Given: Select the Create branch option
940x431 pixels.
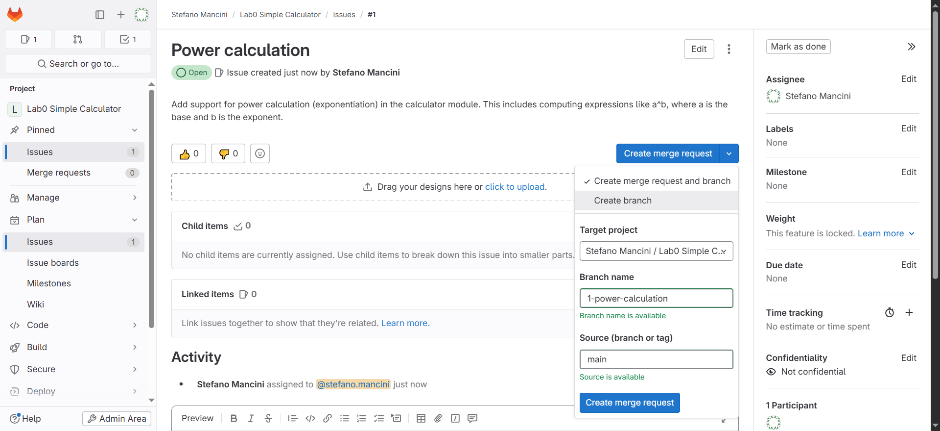Looking at the screenshot, I should click(x=622, y=200).
